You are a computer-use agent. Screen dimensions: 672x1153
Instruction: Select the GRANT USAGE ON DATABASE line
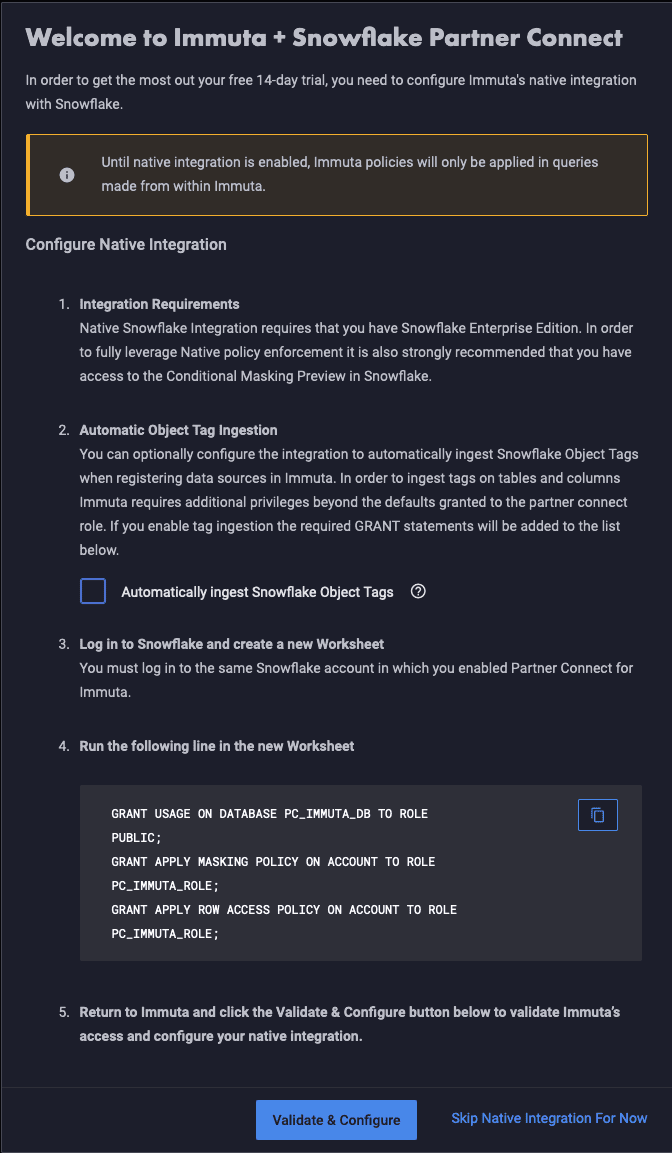[x=270, y=827]
